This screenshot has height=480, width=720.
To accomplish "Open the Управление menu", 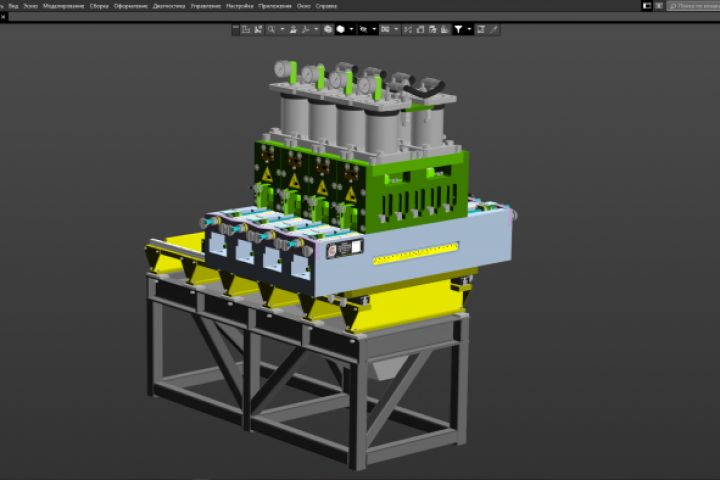I will pos(206,6).
